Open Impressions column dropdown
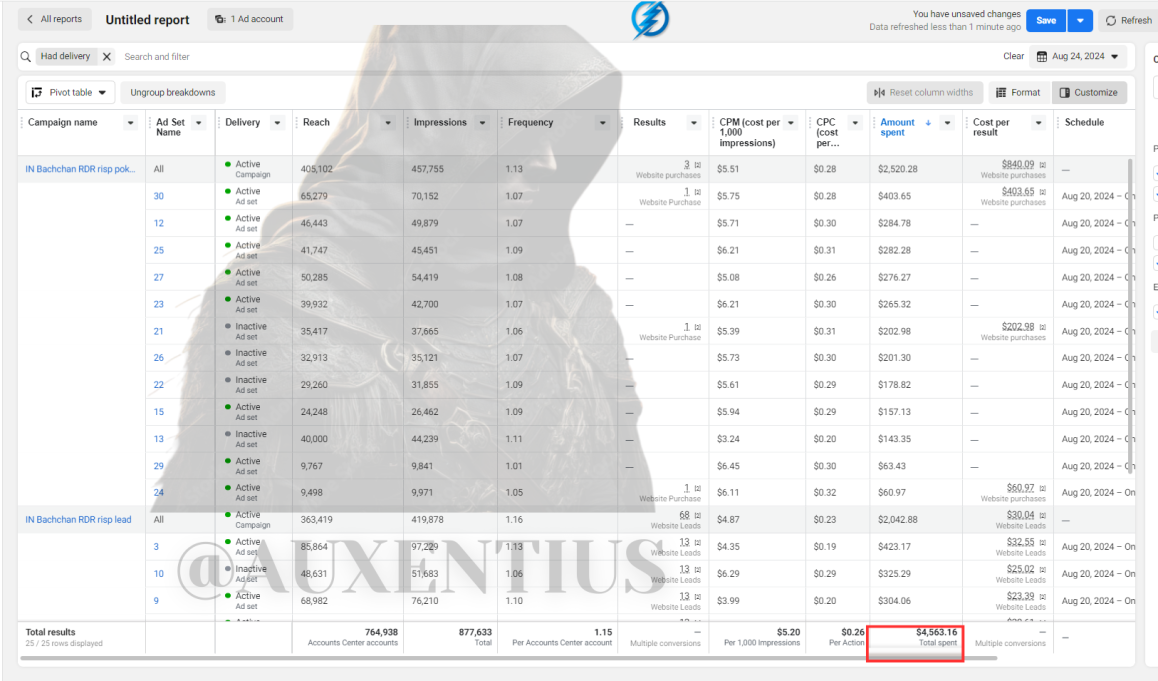The image size is (1158, 681). click(x=482, y=123)
